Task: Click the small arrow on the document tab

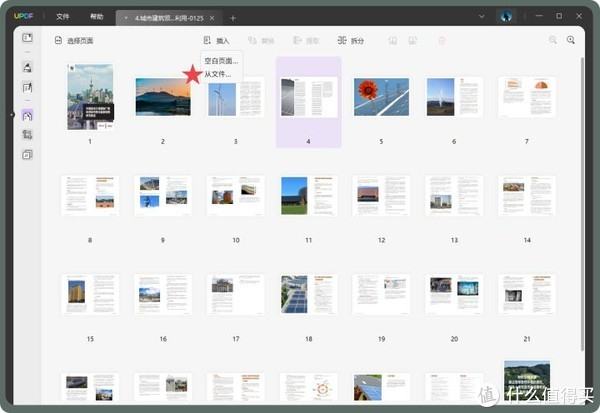Action: (x=126, y=18)
